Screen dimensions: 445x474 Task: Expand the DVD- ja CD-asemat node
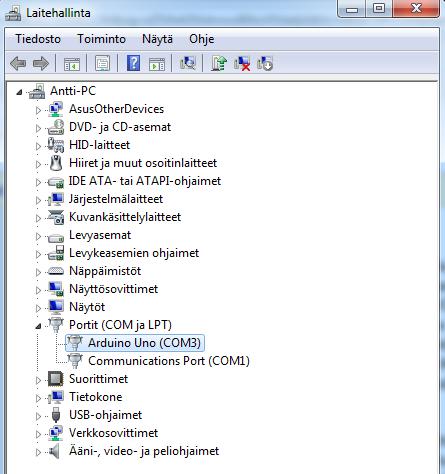38,128
